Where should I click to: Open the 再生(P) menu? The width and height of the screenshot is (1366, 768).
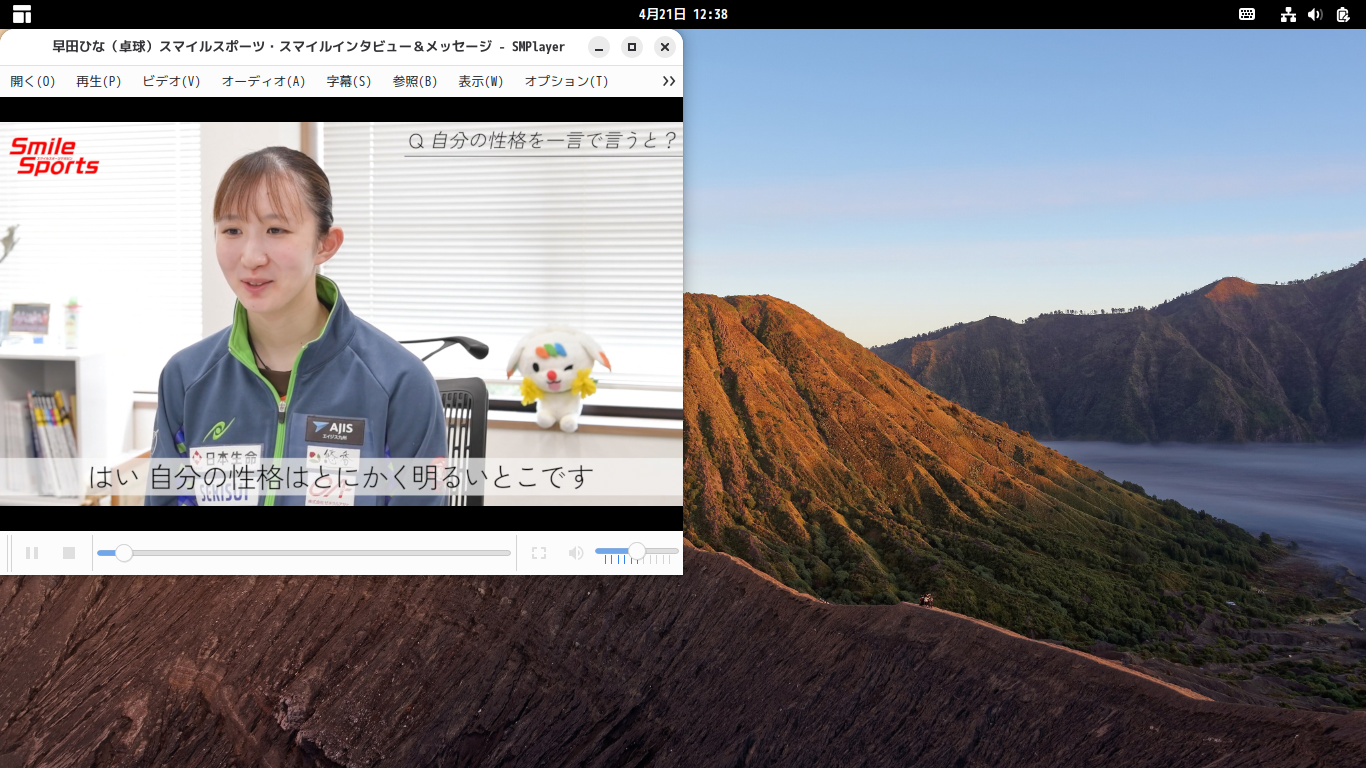click(97, 82)
